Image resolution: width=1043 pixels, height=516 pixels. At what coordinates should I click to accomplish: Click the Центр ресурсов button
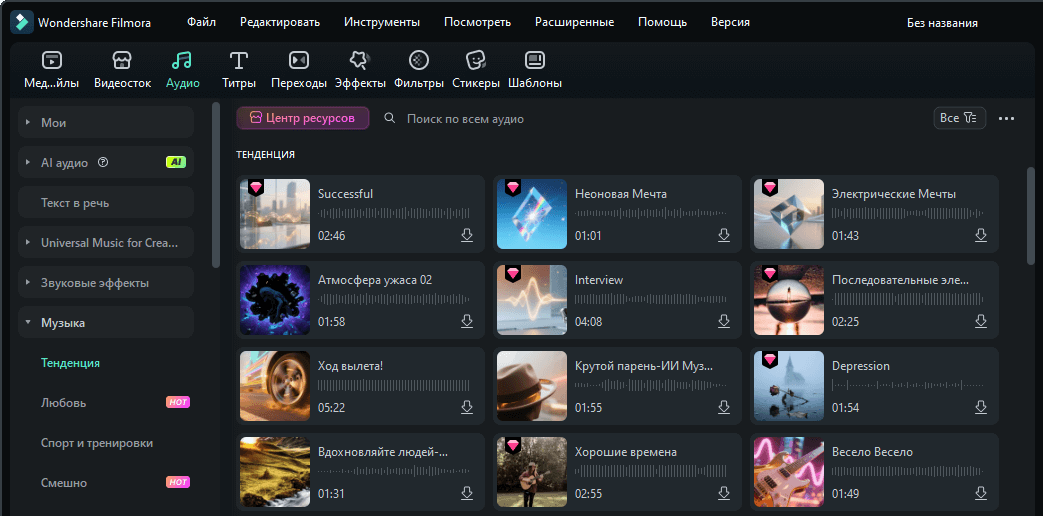pos(303,118)
